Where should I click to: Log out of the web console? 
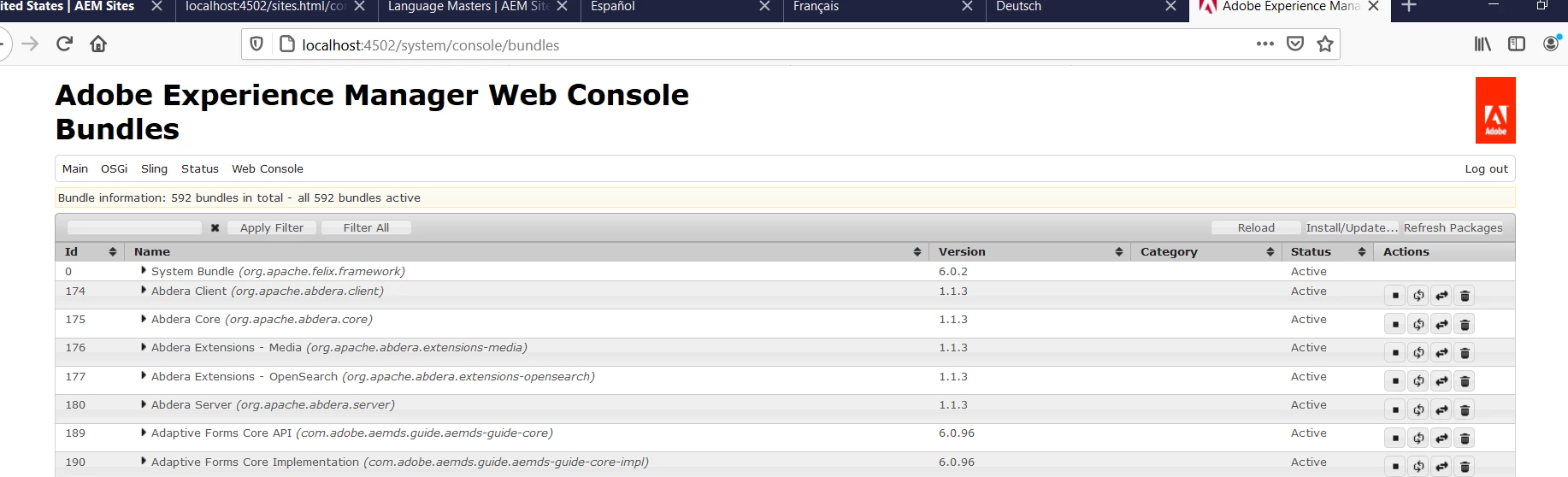pyautogui.click(x=1486, y=168)
